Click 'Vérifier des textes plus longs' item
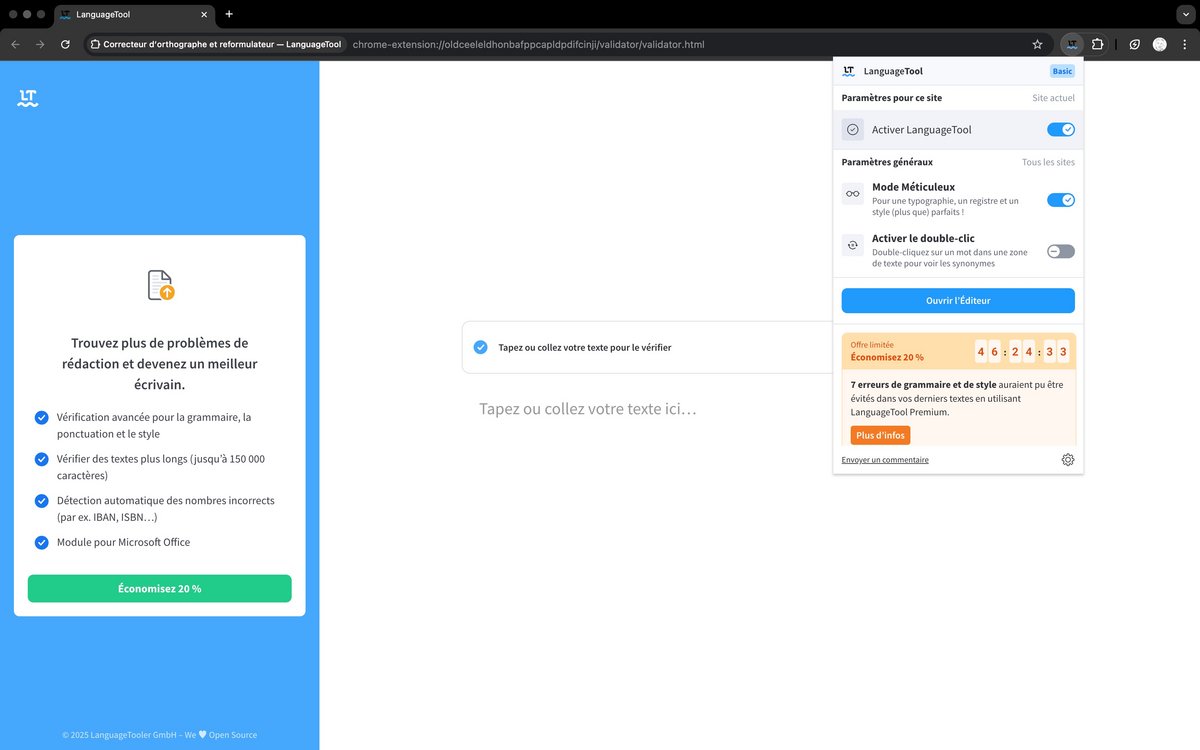1200x750 pixels. tap(161, 467)
